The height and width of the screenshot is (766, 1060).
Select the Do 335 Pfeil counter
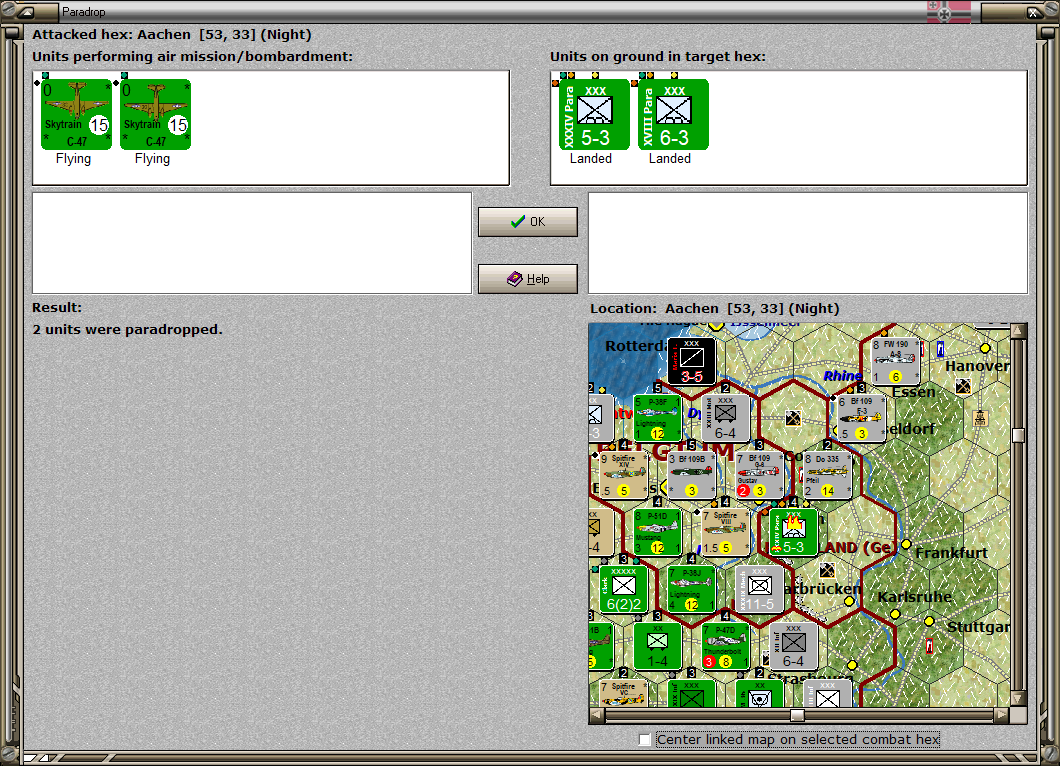pos(827,475)
